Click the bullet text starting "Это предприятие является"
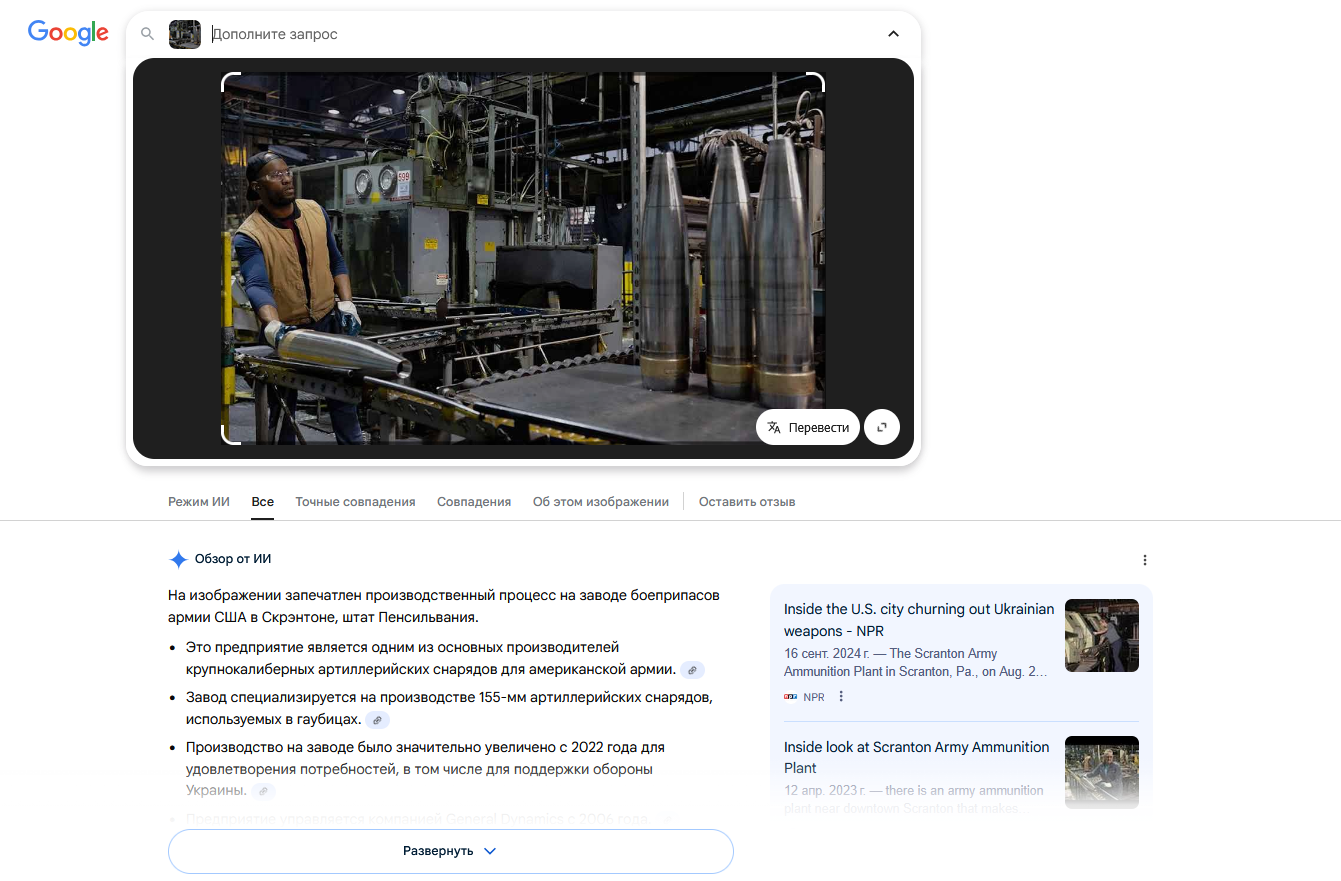This screenshot has height=881, width=1341. [433, 658]
